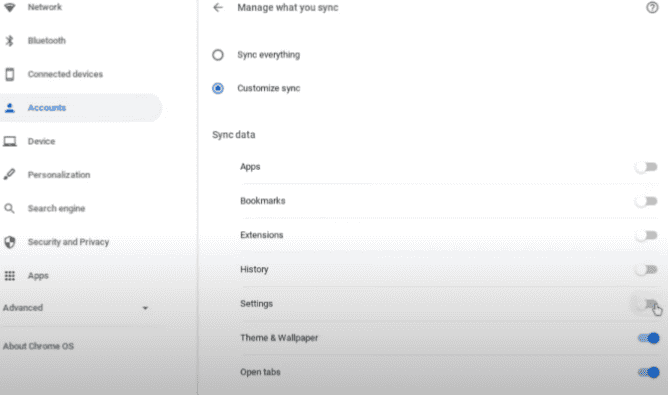The height and width of the screenshot is (395, 668).
Task: Click the 'Sync data' heading
Action: point(233,135)
